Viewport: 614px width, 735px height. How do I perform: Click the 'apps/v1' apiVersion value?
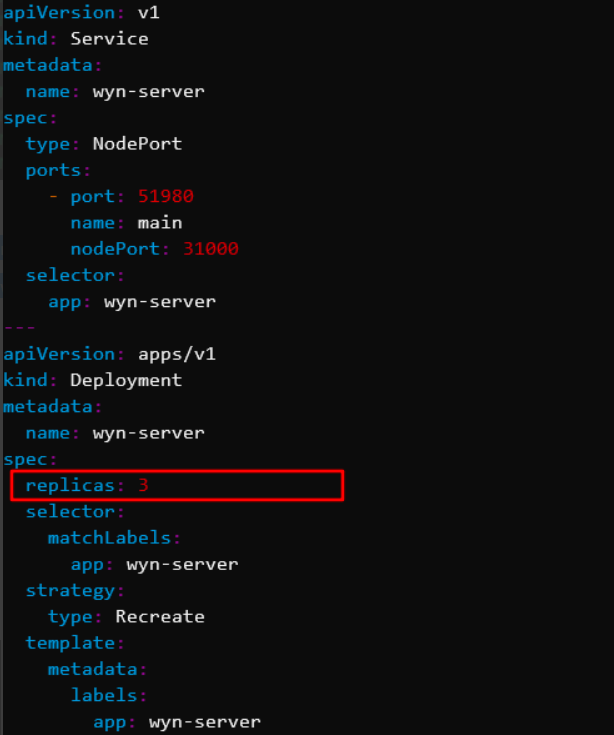pos(177,354)
